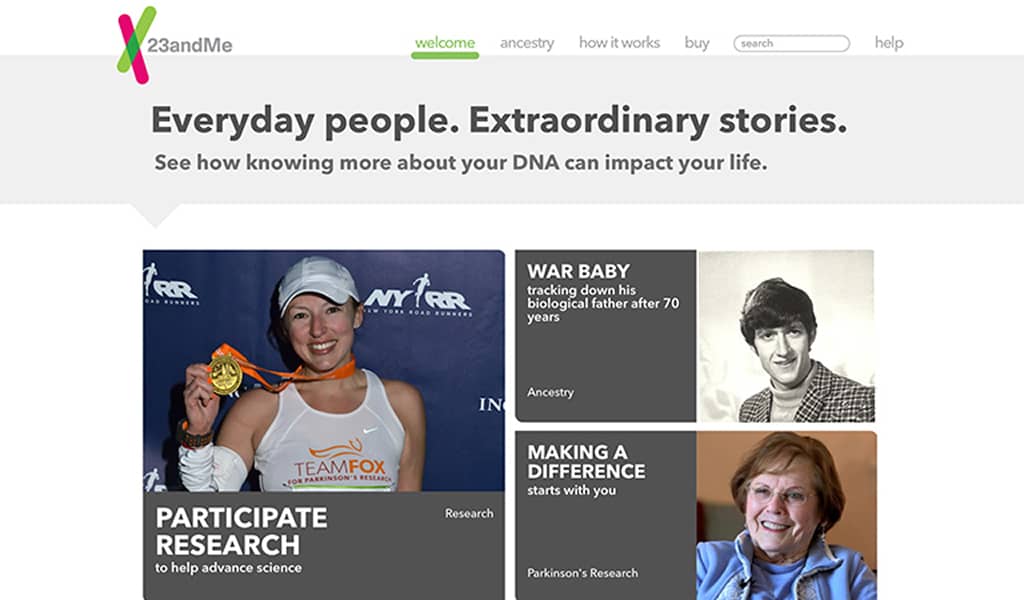Open the Making a Difference story
Image resolution: width=1024 pixels, height=600 pixels.
point(586,461)
